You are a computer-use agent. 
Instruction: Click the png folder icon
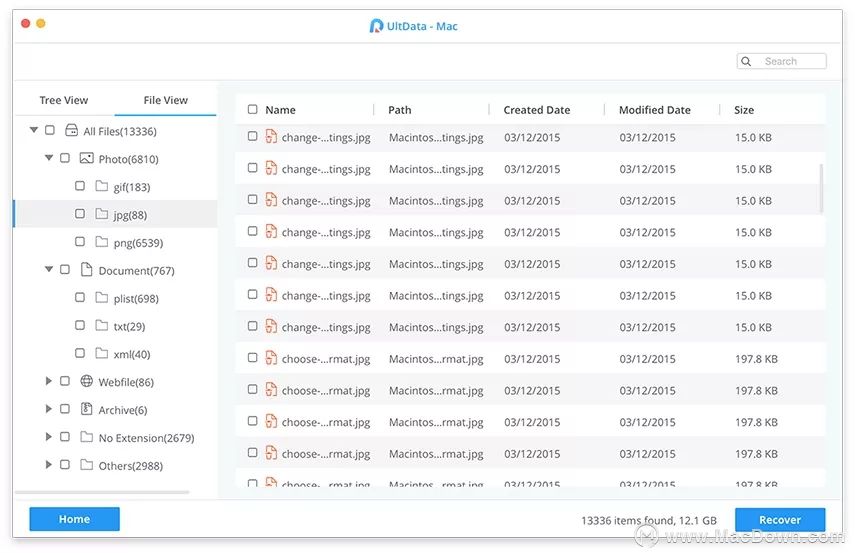click(101, 242)
